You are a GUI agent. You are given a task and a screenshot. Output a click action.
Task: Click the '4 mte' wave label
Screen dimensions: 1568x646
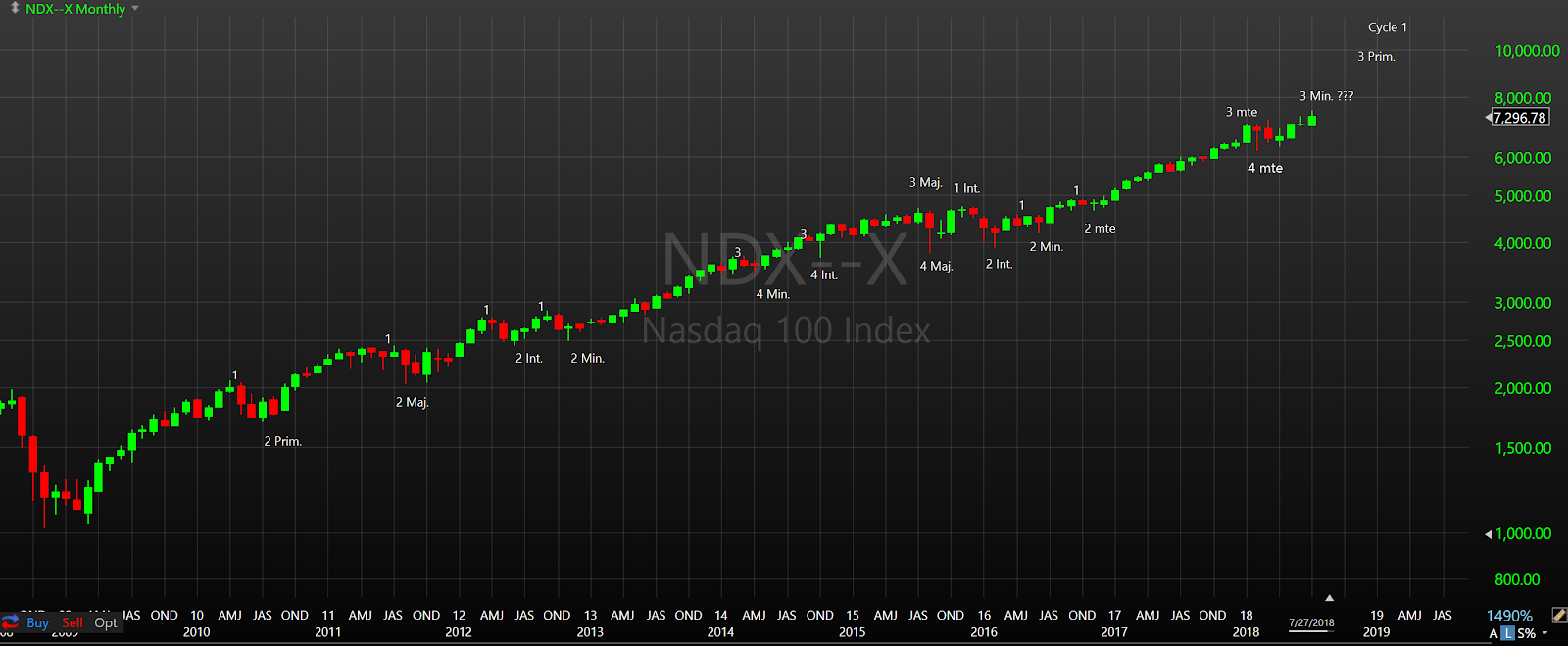click(x=1265, y=168)
